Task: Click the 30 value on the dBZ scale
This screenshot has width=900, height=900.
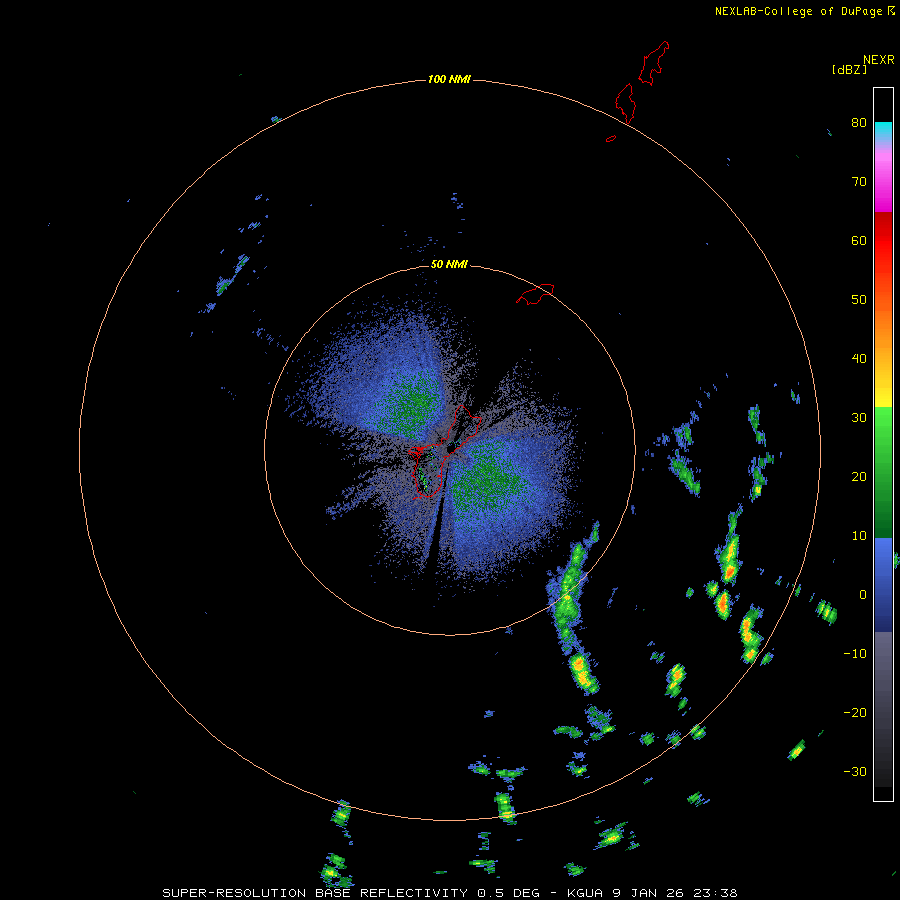Action: [x=859, y=418]
